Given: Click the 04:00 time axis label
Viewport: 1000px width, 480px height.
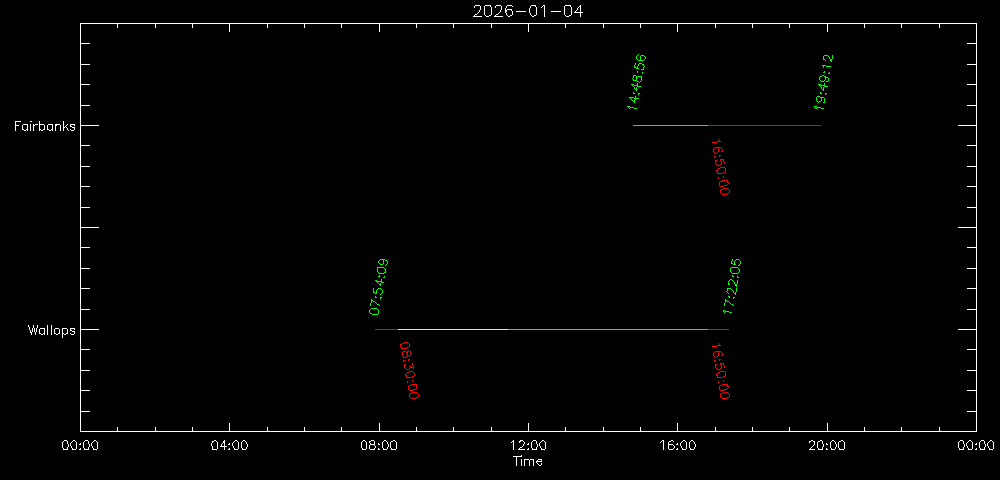Looking at the screenshot, I should [229, 447].
